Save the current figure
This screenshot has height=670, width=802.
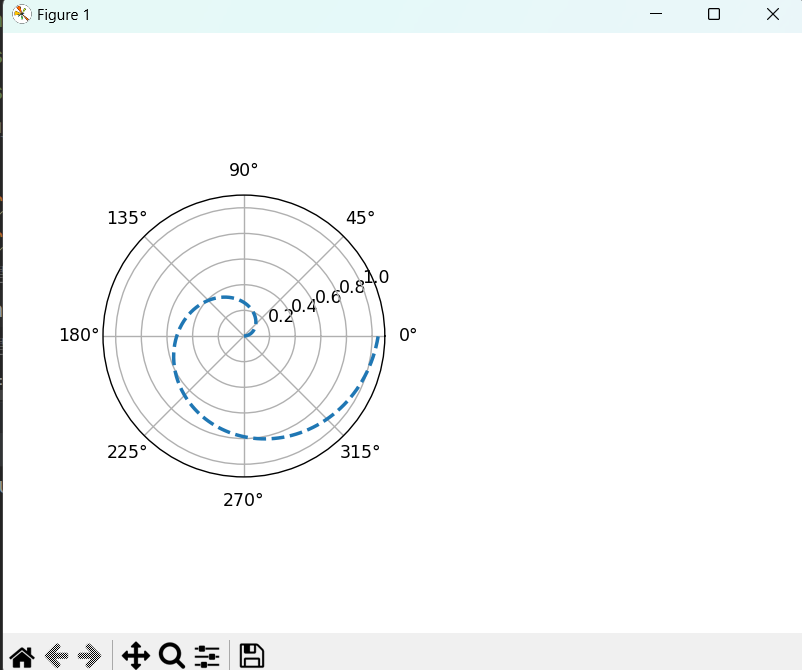[x=251, y=655]
